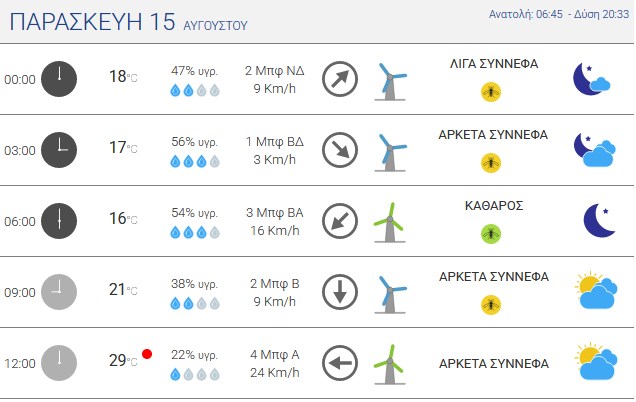Click the yellow mosquito icon at 00:00
The width and height of the screenshot is (636, 402).
491,92
